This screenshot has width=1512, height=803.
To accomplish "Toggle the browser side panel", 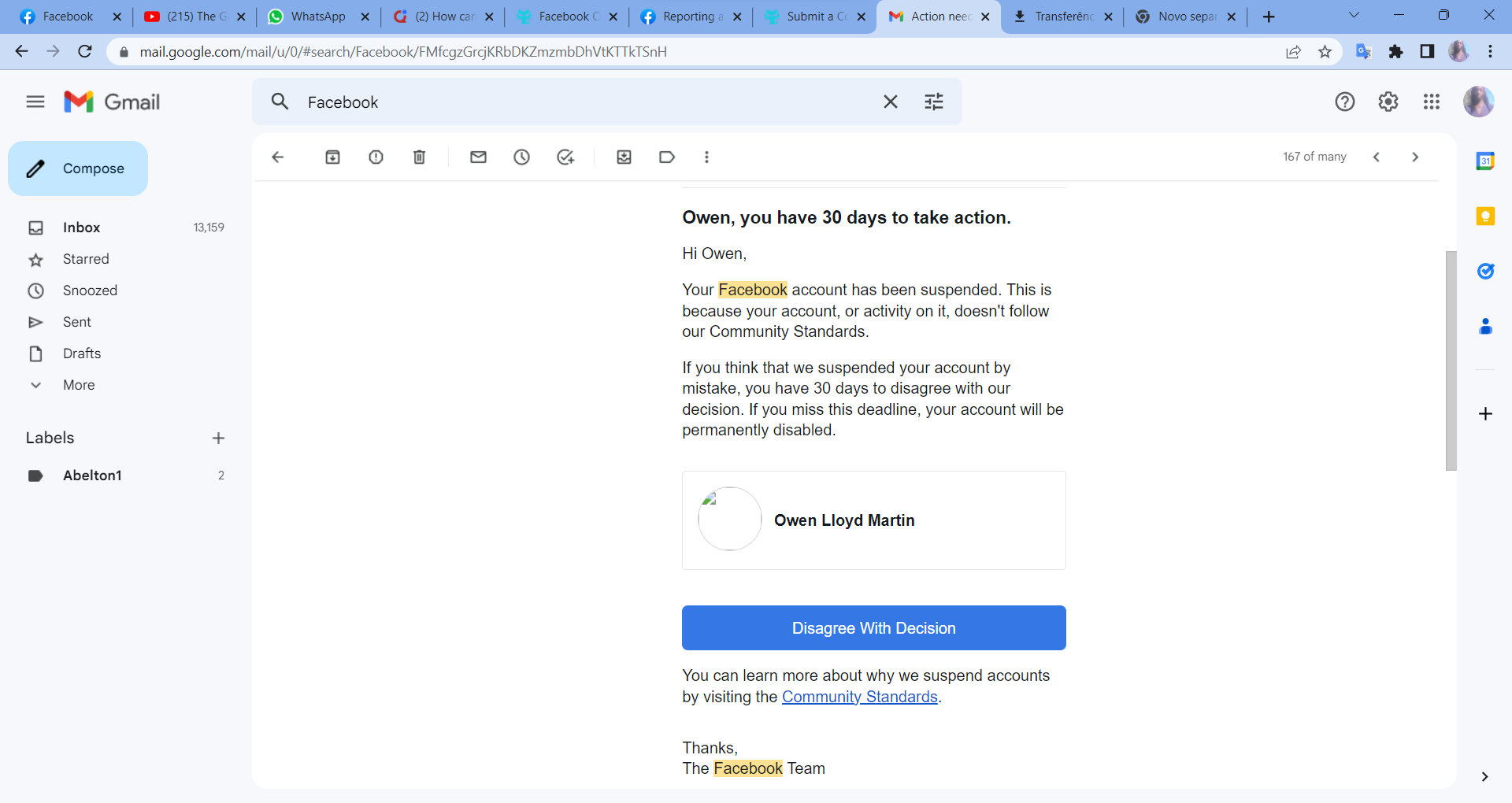I will 1426,52.
